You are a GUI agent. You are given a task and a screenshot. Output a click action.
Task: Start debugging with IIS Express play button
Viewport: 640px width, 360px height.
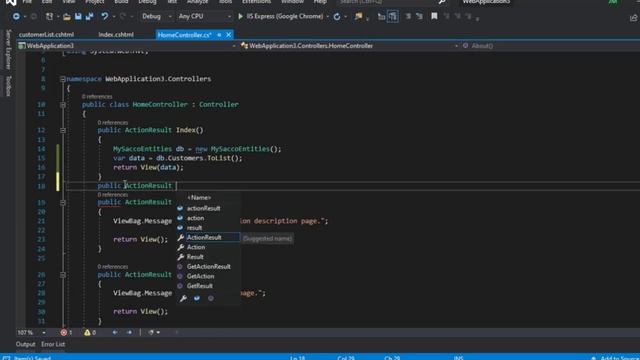tap(240, 16)
